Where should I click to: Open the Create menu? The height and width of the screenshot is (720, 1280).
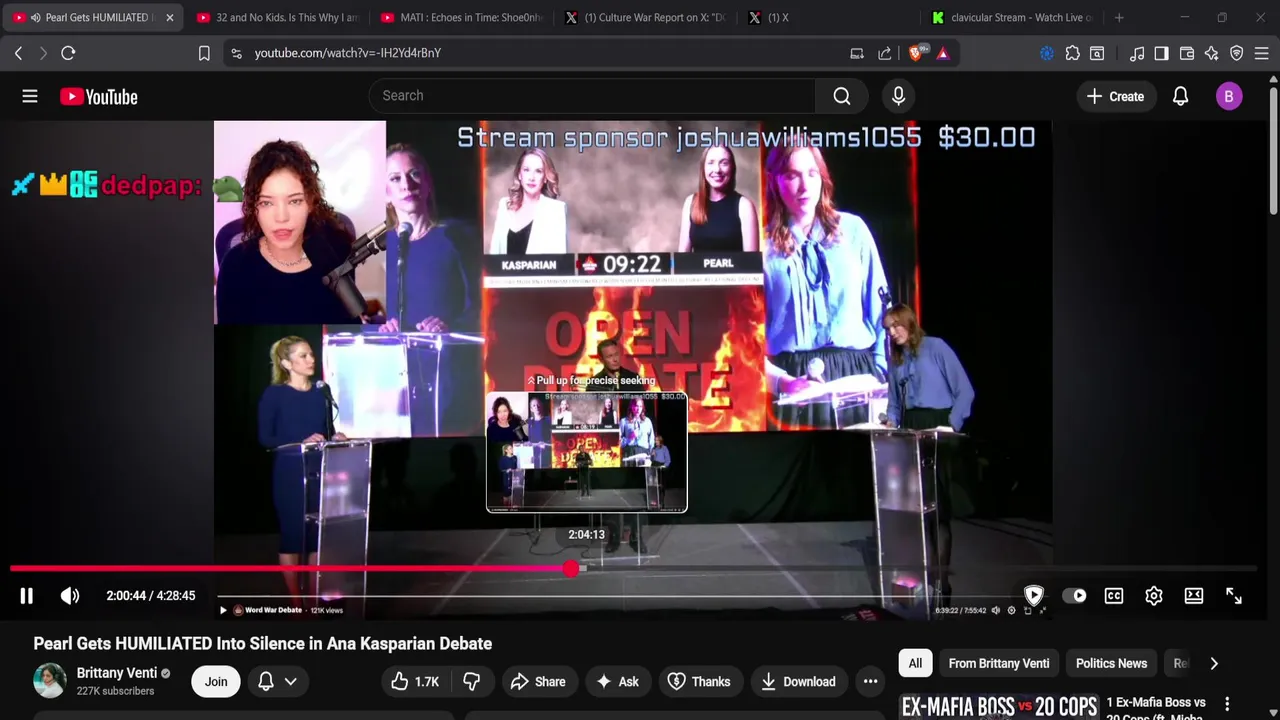click(x=1115, y=96)
